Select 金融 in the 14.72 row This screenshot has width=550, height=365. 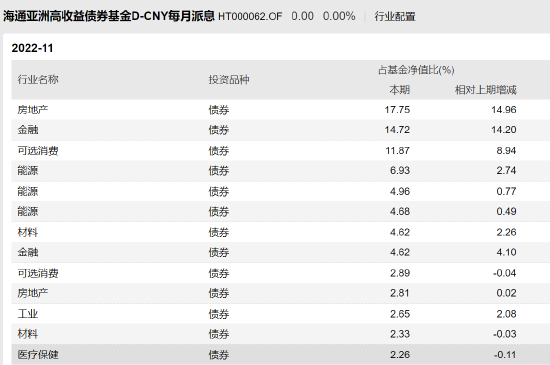(28, 130)
